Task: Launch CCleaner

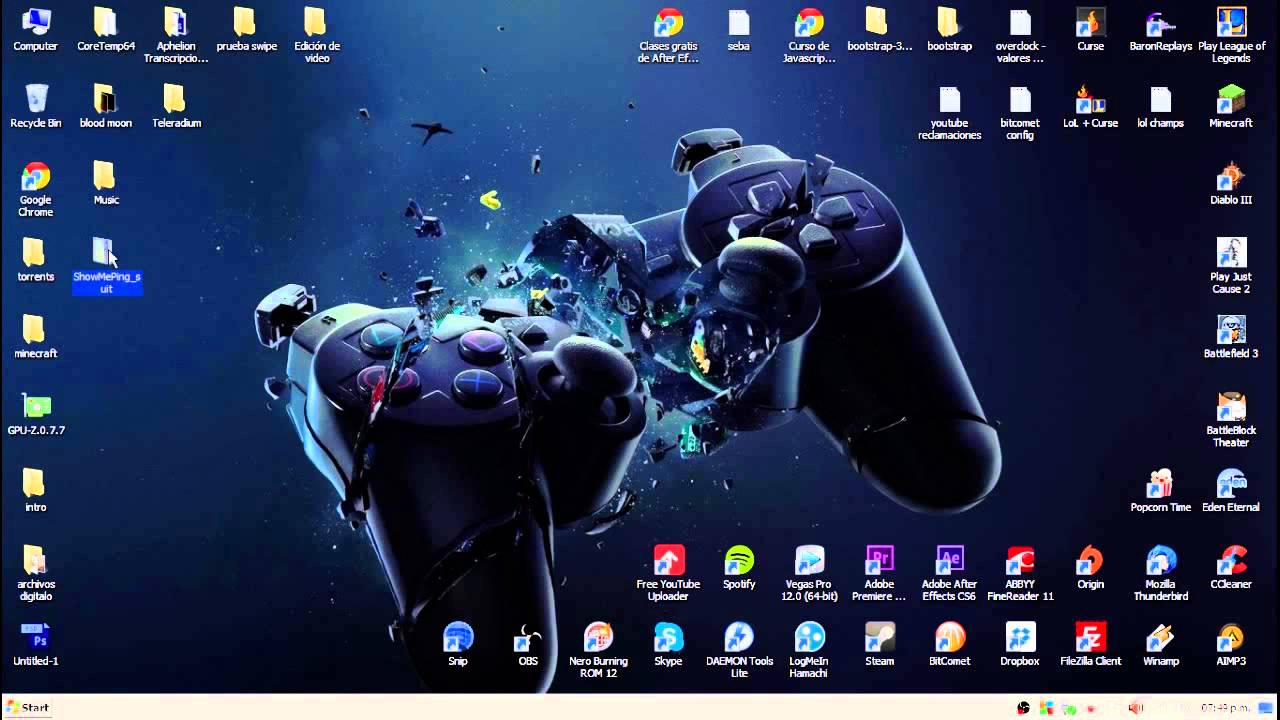Action: 1231,569
